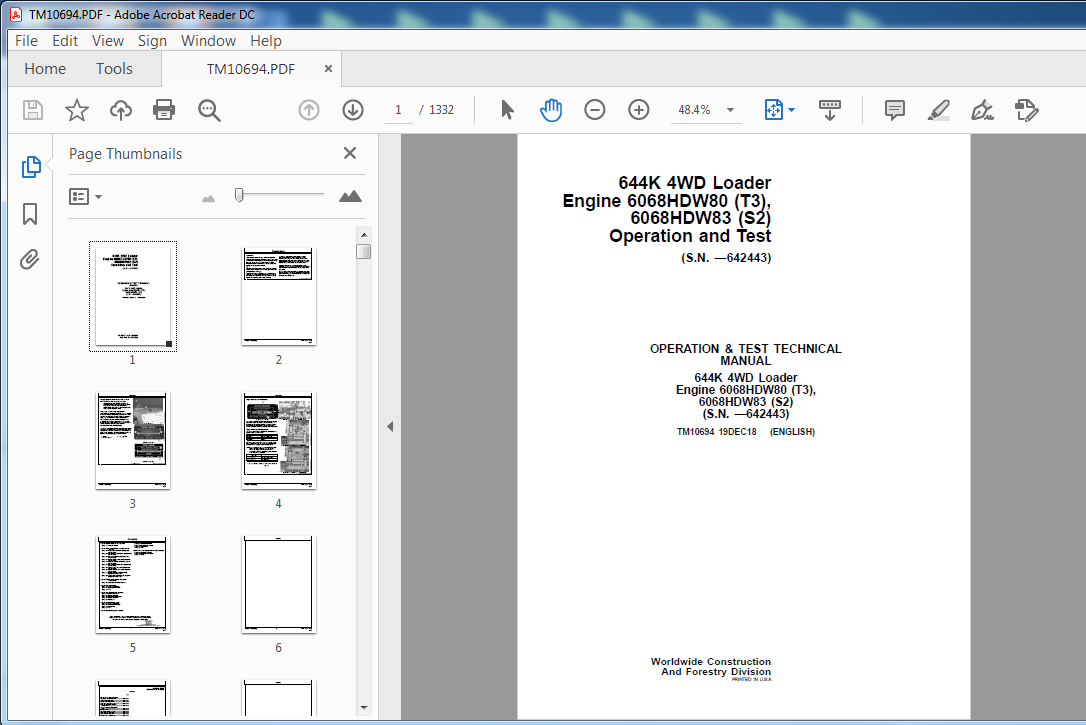Click enlarge thumbnail size icon
Screen dimensions: 1086x725
(350, 197)
